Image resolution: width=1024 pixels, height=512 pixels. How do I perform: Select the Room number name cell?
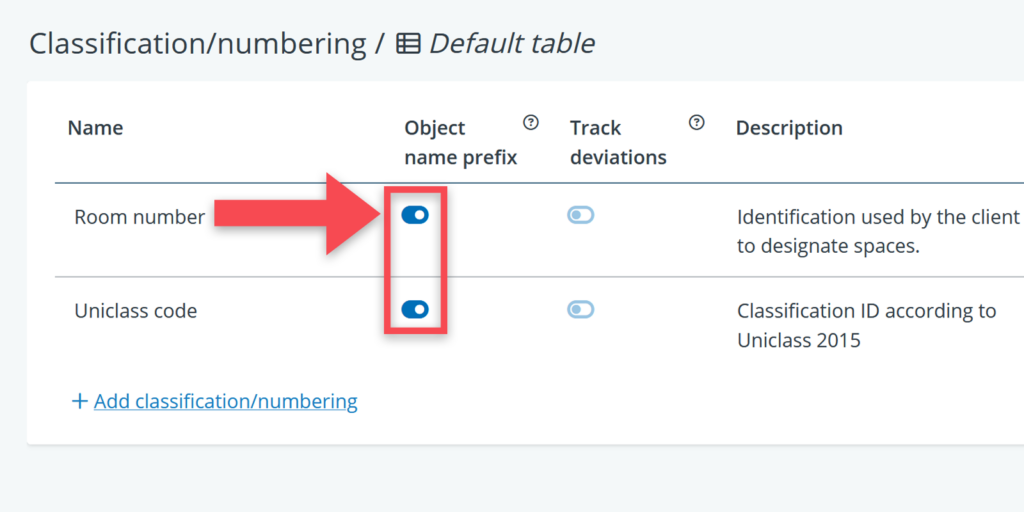coord(139,217)
